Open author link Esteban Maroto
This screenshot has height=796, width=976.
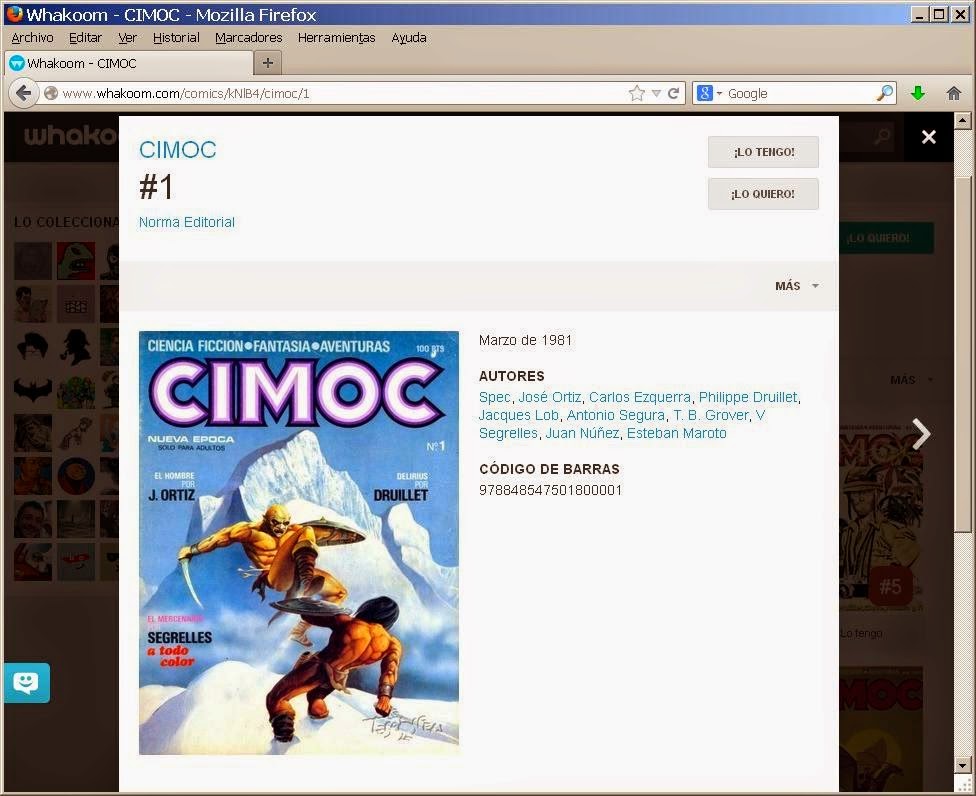pyautogui.click(x=677, y=433)
